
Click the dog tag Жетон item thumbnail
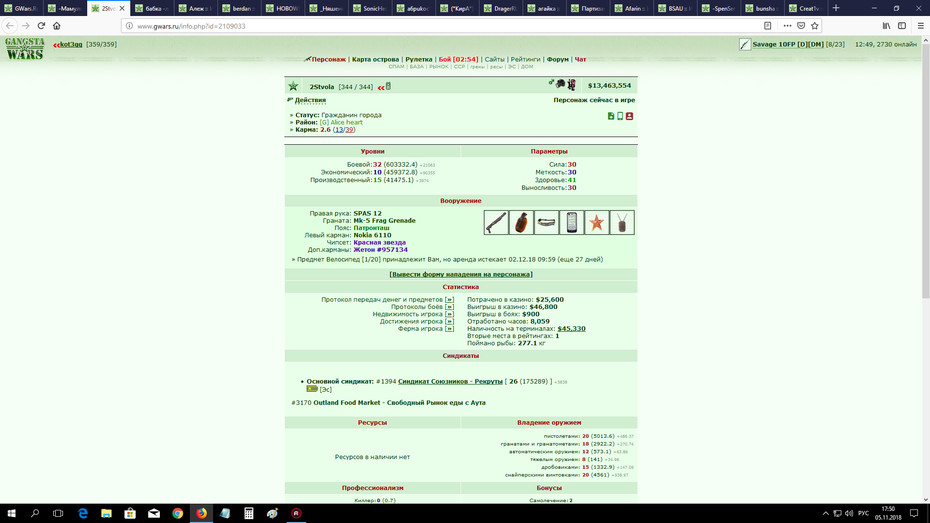coord(622,222)
